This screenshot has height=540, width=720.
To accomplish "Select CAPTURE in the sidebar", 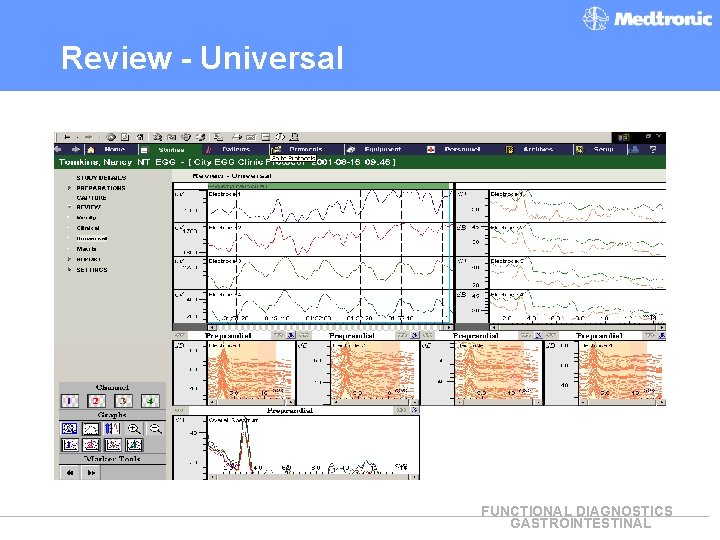I will (91, 198).
